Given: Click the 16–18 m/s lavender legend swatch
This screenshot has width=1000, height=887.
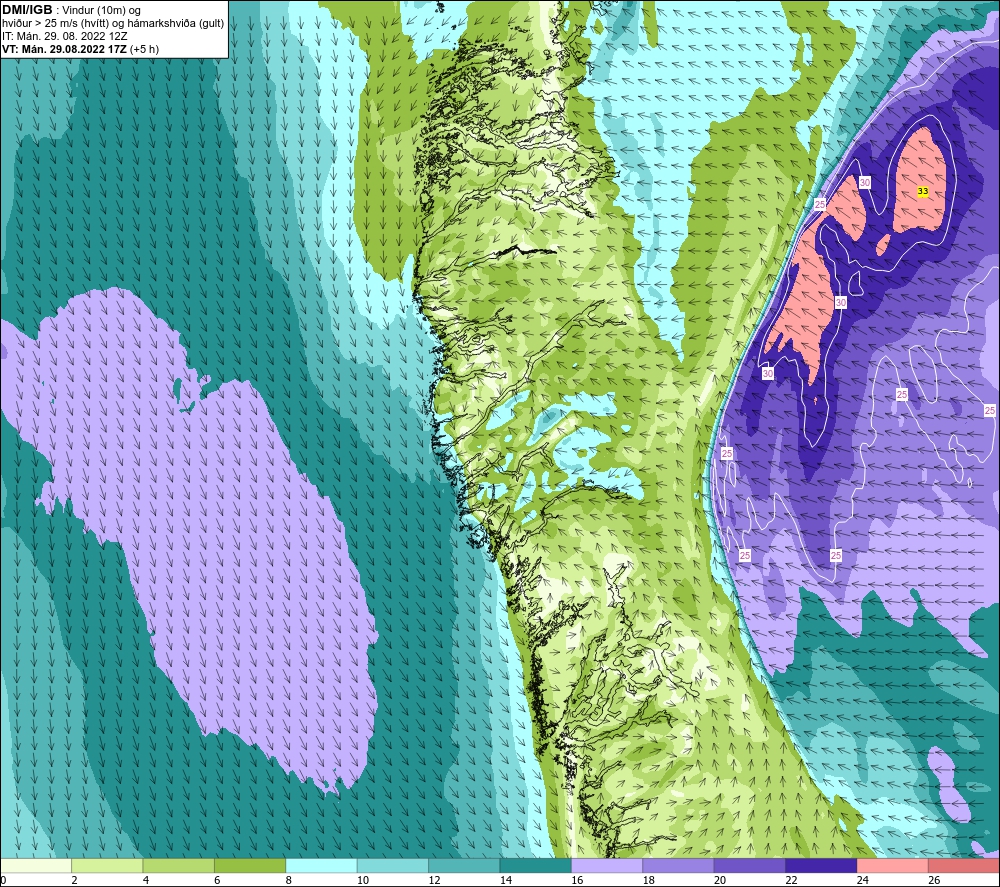Looking at the screenshot, I should pos(607,866).
